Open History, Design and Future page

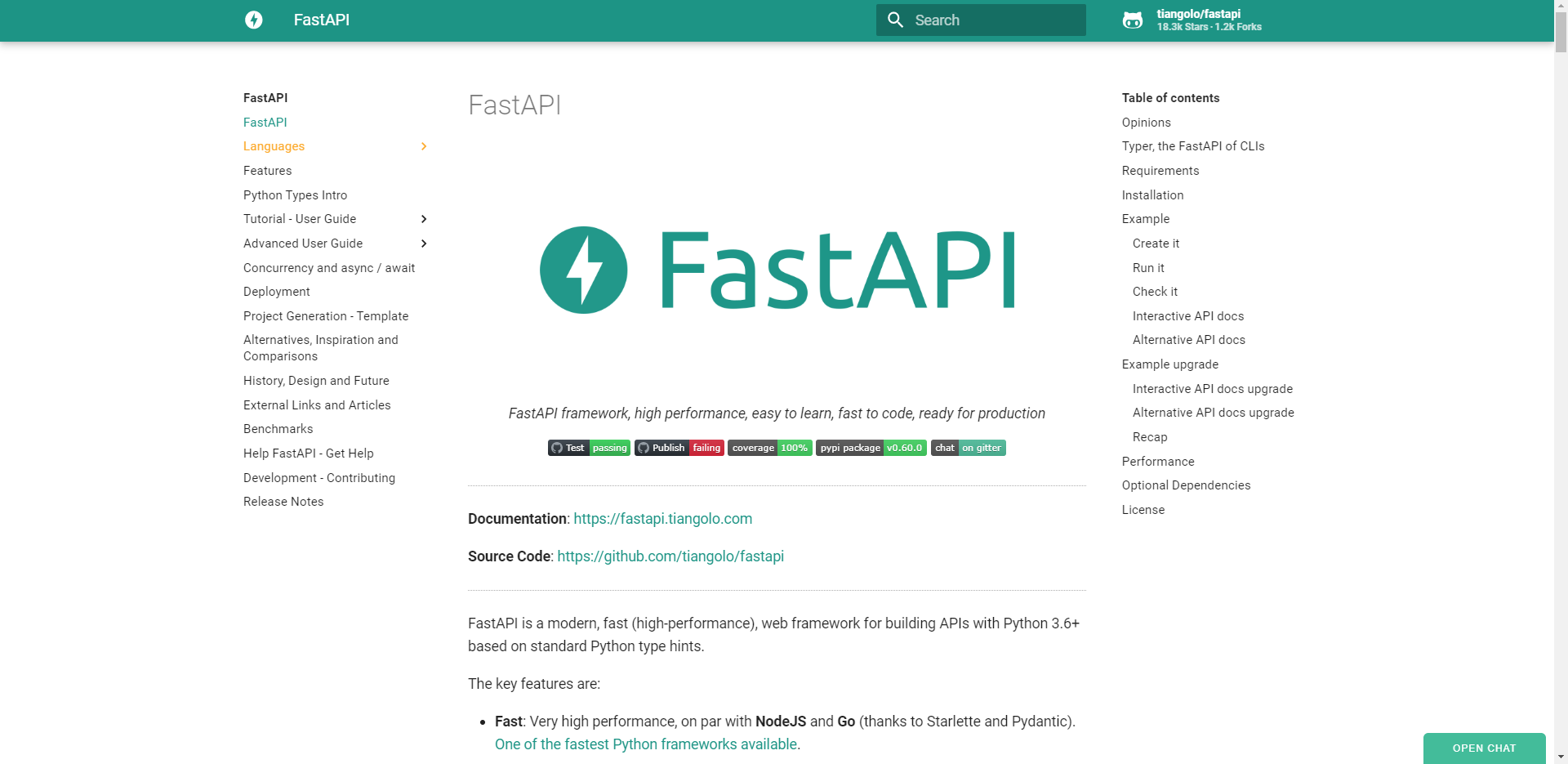316,381
